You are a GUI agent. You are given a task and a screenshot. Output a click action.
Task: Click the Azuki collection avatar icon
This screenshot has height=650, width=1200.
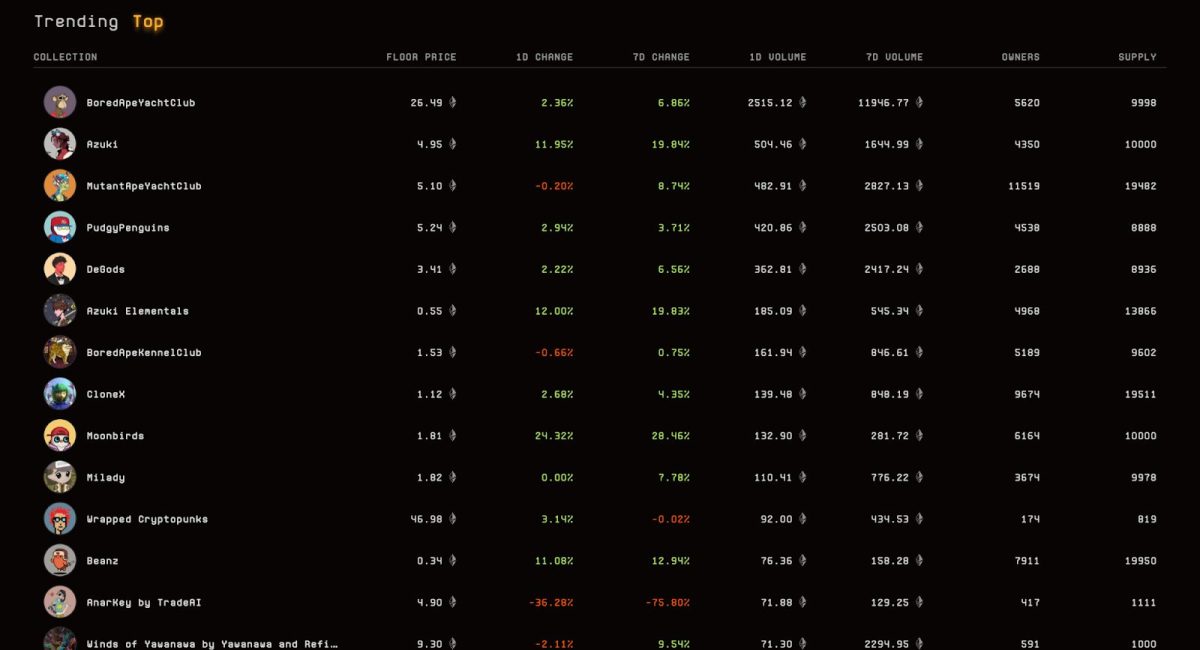click(x=60, y=144)
